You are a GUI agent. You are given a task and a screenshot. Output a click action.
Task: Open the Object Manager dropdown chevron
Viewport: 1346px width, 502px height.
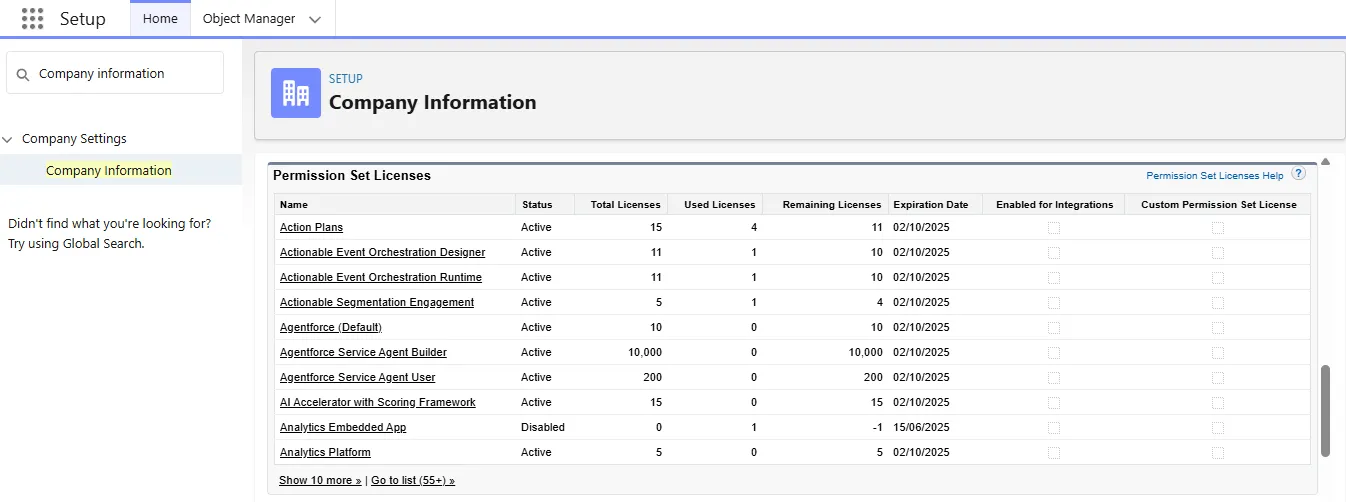(315, 20)
